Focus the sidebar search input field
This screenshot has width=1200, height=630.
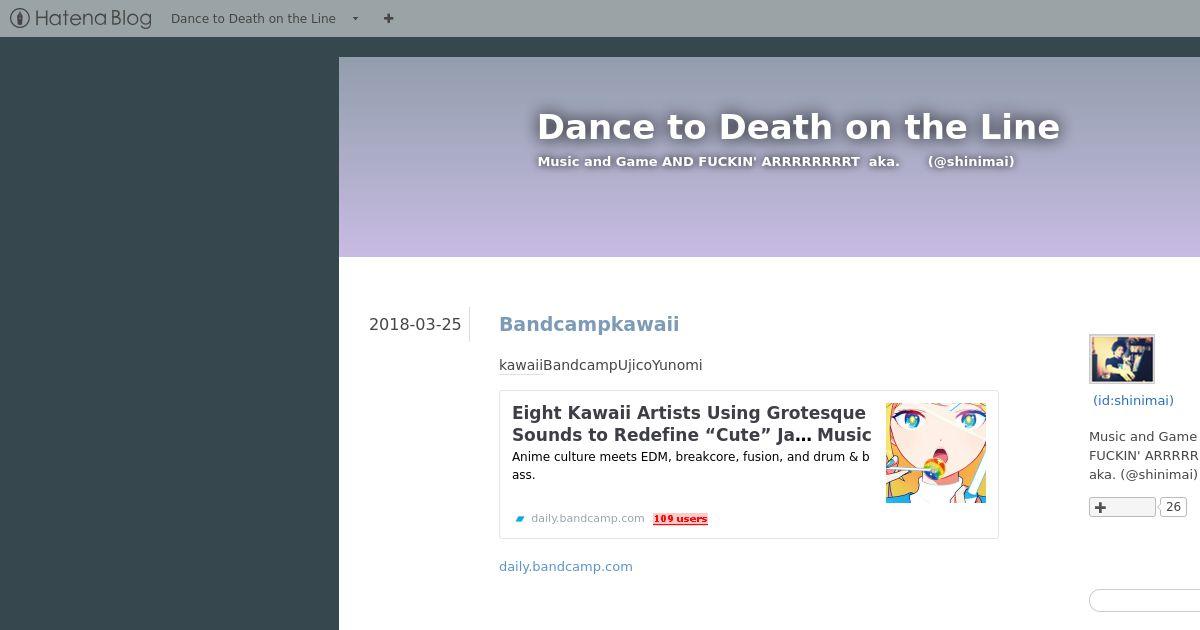(1145, 600)
